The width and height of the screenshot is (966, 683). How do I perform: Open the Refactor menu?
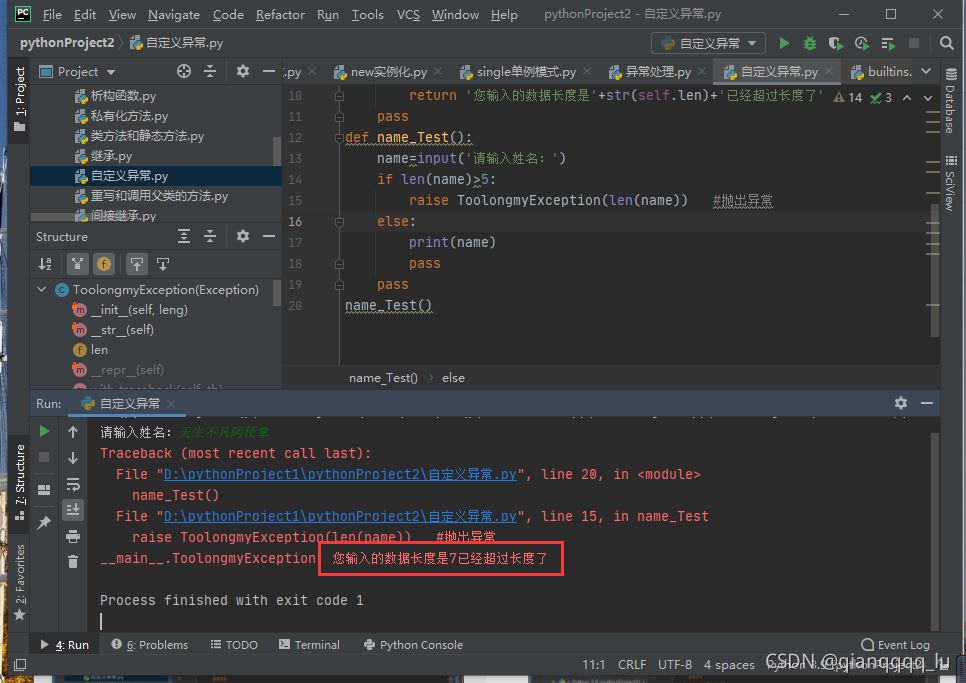[280, 14]
